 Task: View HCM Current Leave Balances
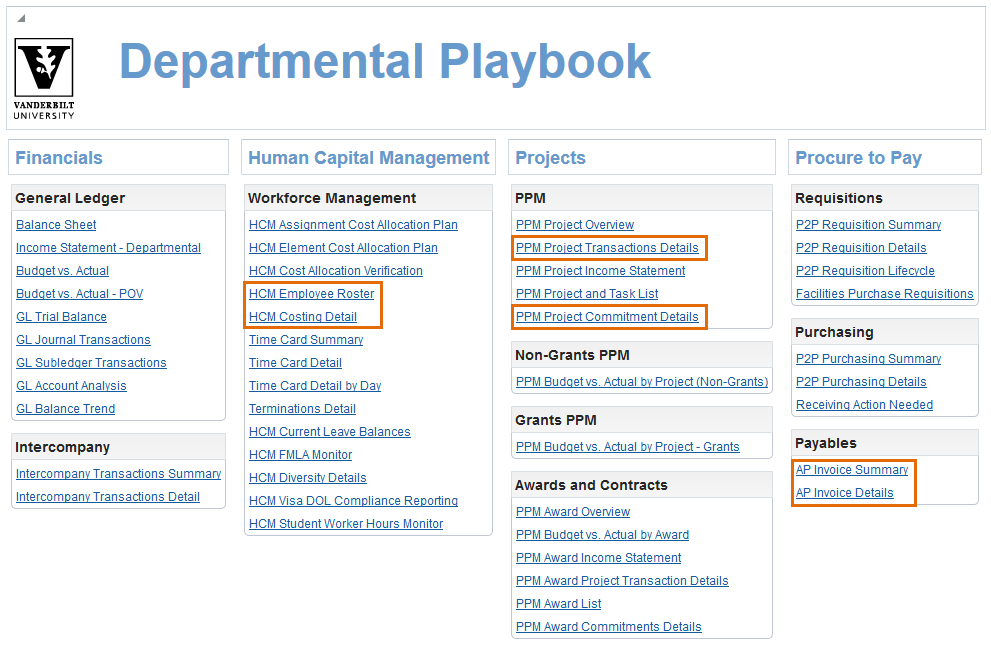(329, 432)
